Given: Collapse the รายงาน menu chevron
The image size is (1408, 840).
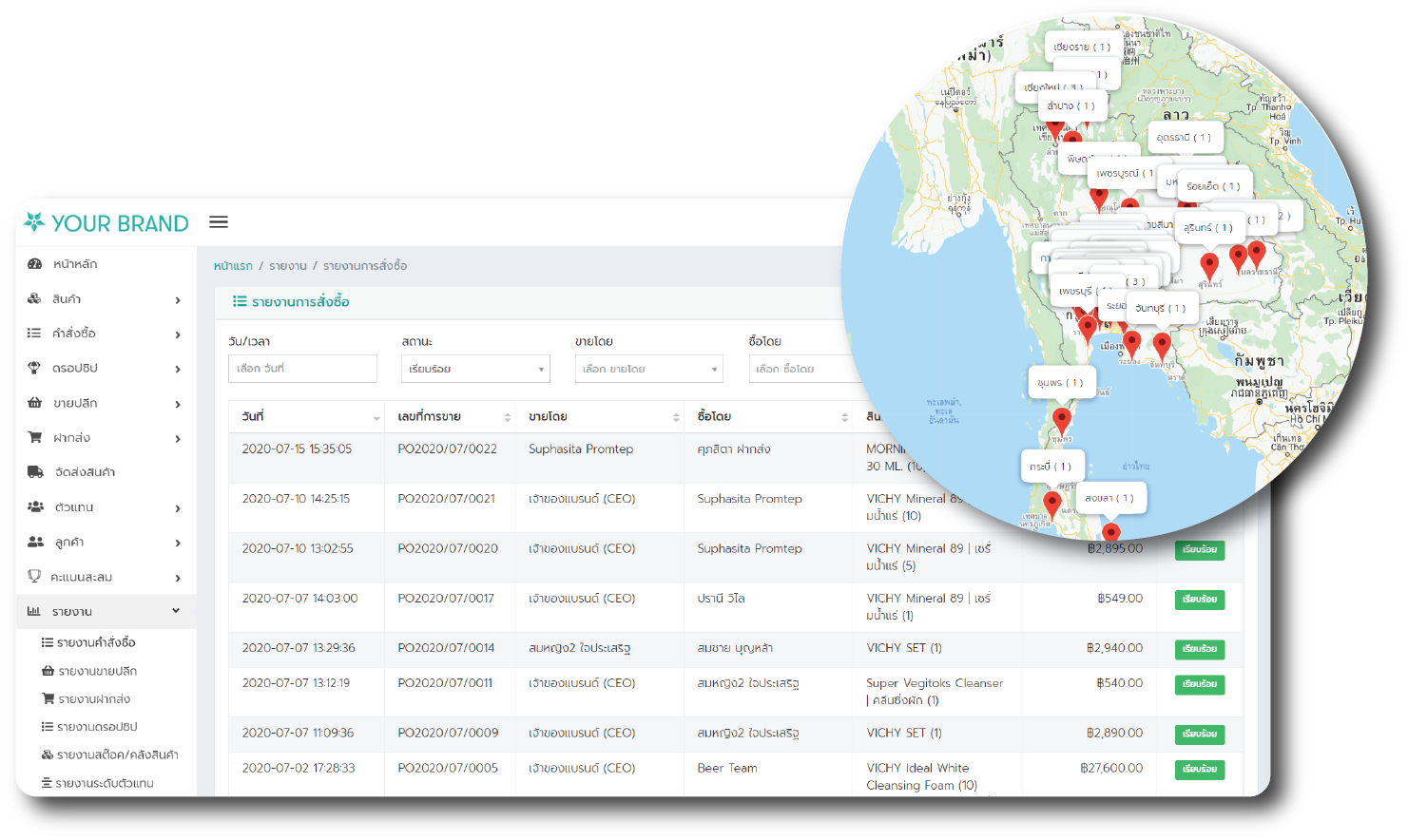Looking at the screenshot, I should [176, 611].
